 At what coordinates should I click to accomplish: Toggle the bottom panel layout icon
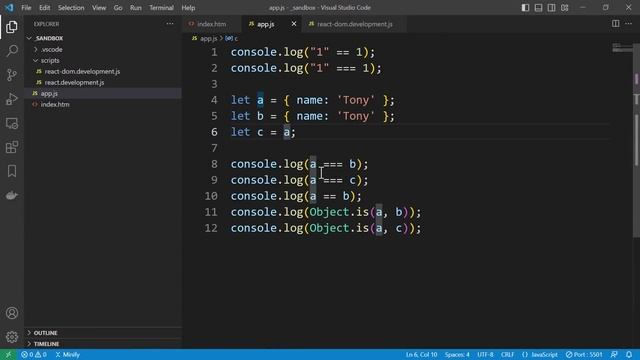pos(538,8)
